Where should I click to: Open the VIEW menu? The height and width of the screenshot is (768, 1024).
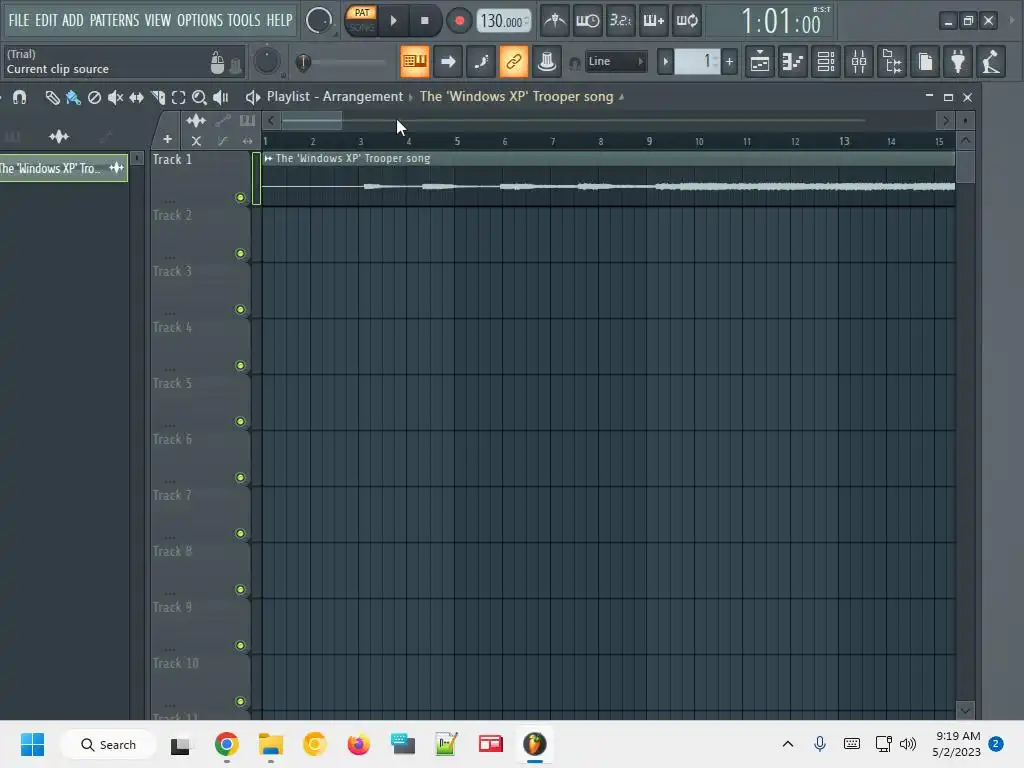tap(157, 20)
